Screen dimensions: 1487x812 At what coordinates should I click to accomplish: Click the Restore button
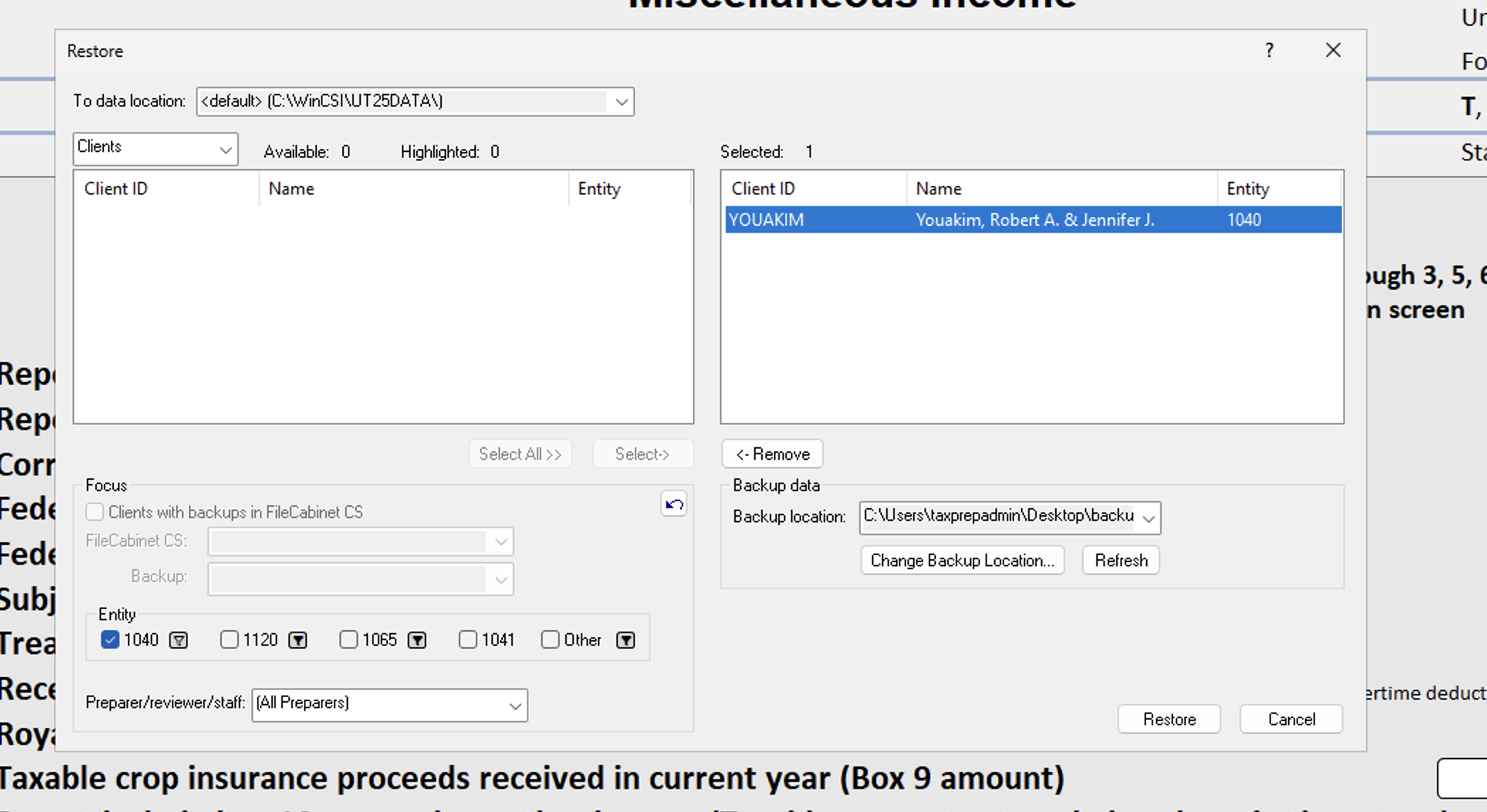coord(1169,719)
